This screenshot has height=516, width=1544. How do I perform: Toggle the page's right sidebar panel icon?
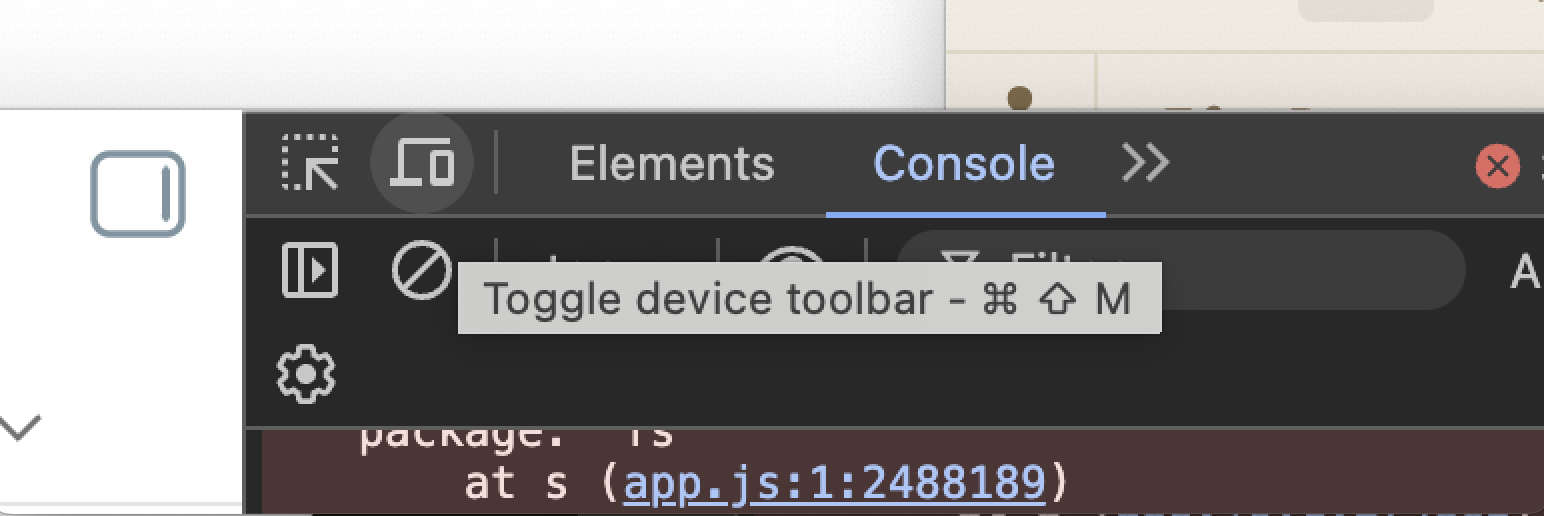pyautogui.click(x=138, y=193)
